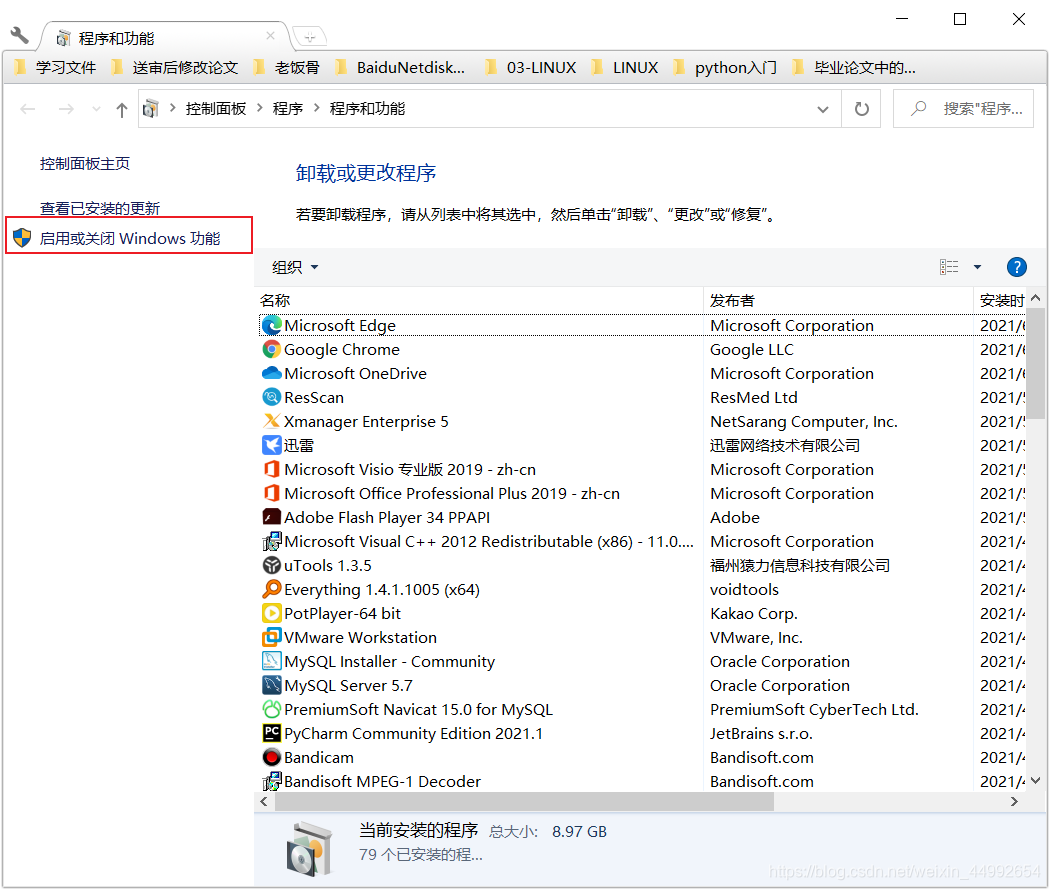Open the 03-LINUX bookmark folder

click(532, 68)
